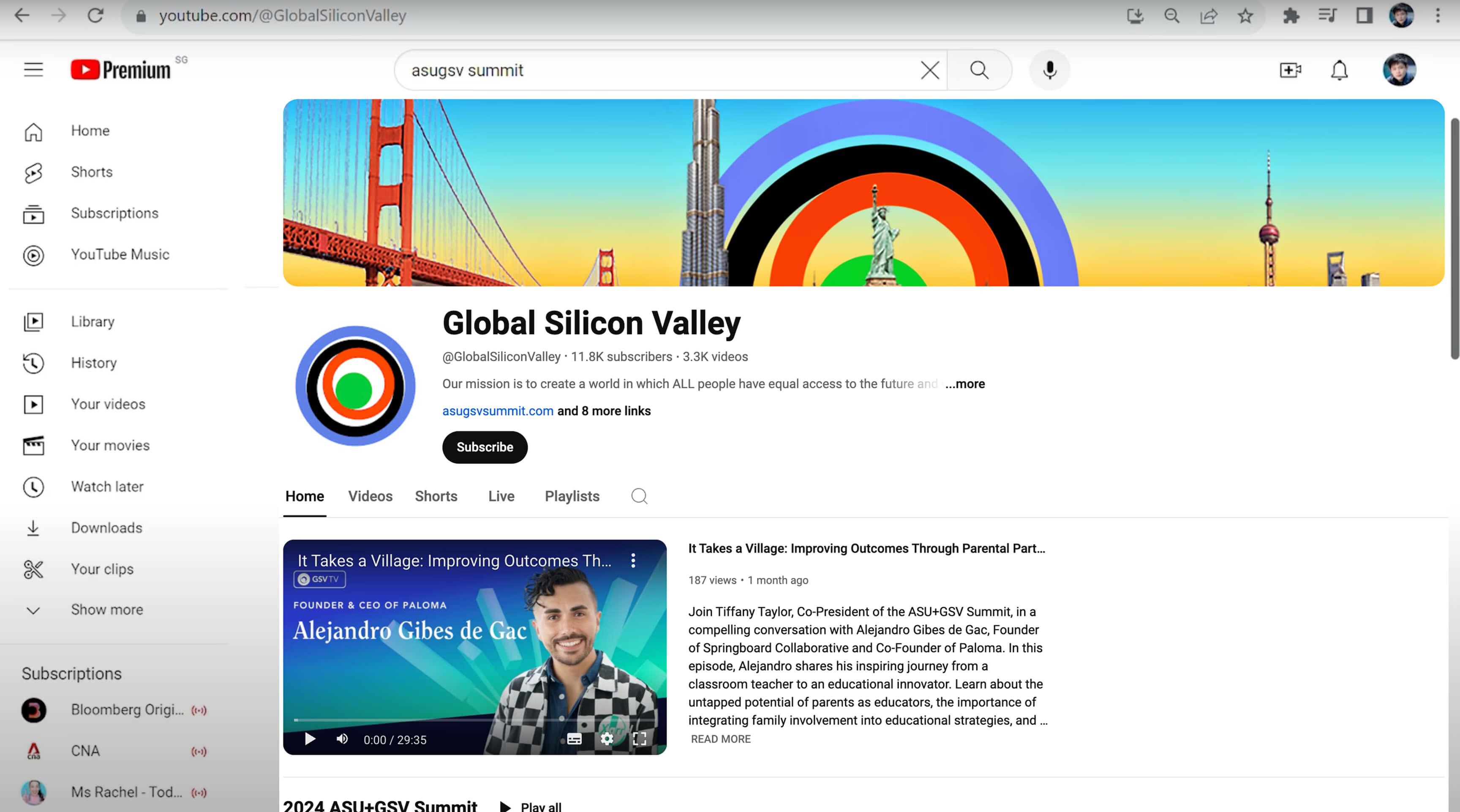Open the Playlists tab
The width and height of the screenshot is (1460, 812).
pos(571,496)
